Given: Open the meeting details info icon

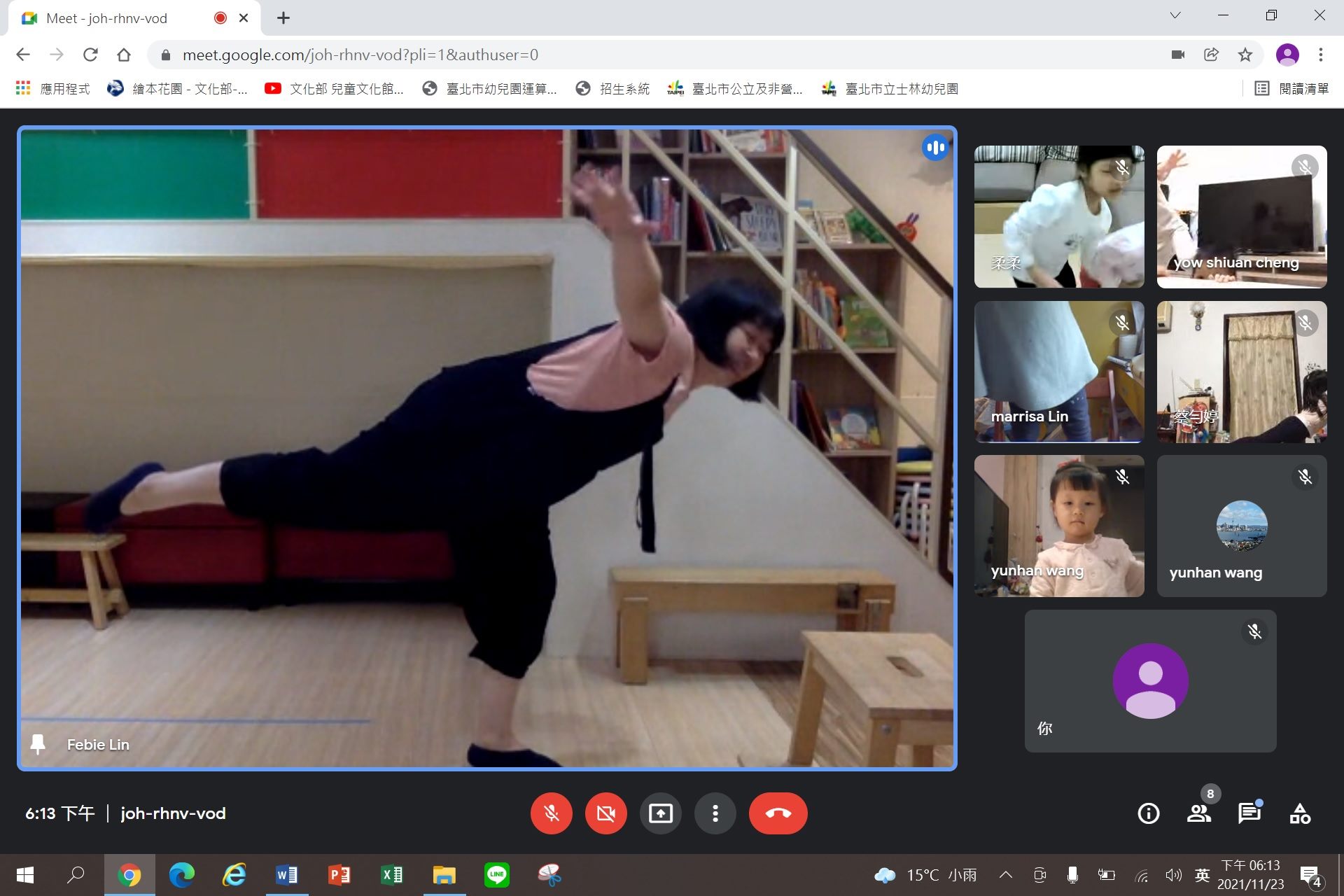Looking at the screenshot, I should tap(1148, 813).
